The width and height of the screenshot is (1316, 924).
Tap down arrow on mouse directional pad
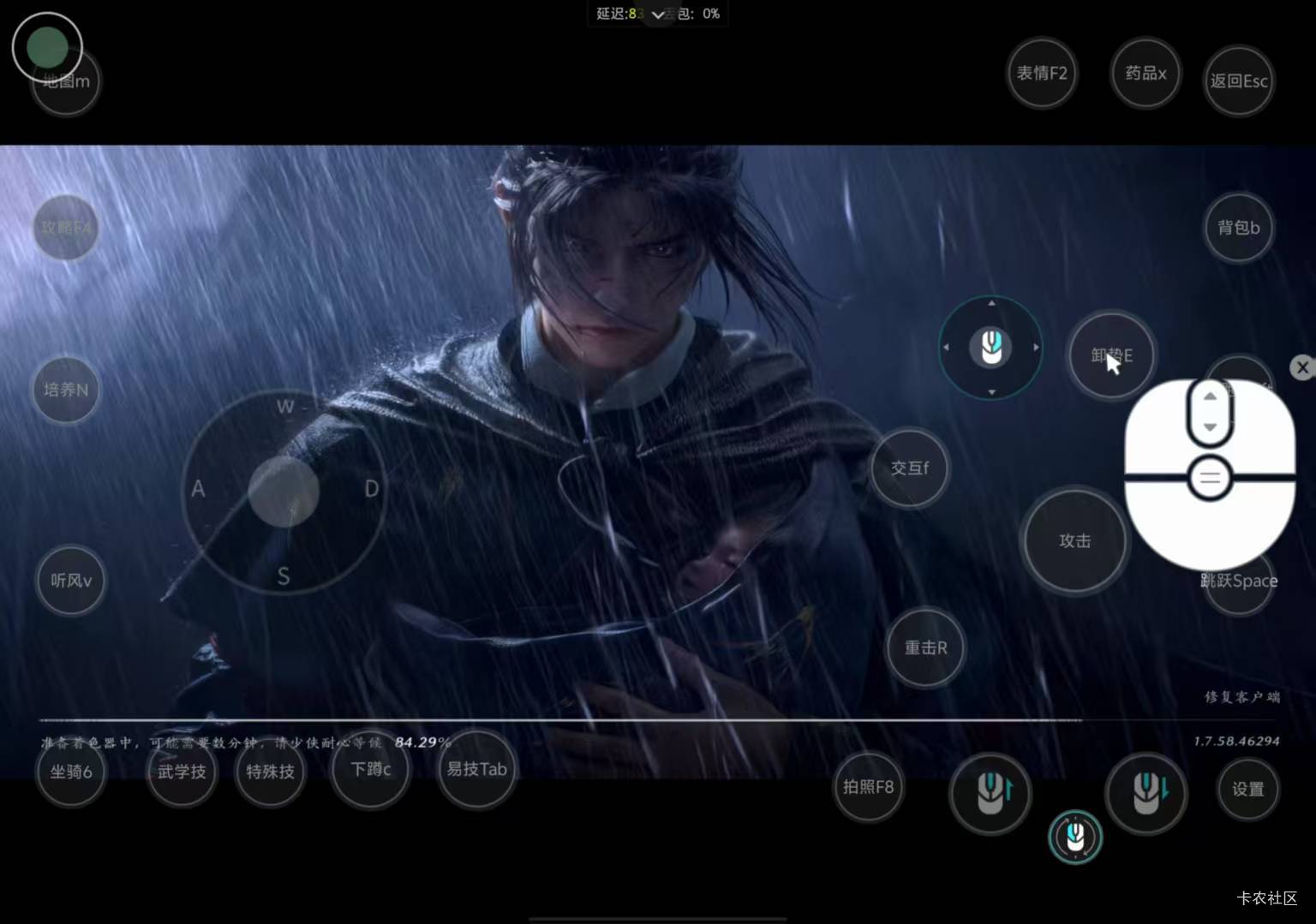991,392
